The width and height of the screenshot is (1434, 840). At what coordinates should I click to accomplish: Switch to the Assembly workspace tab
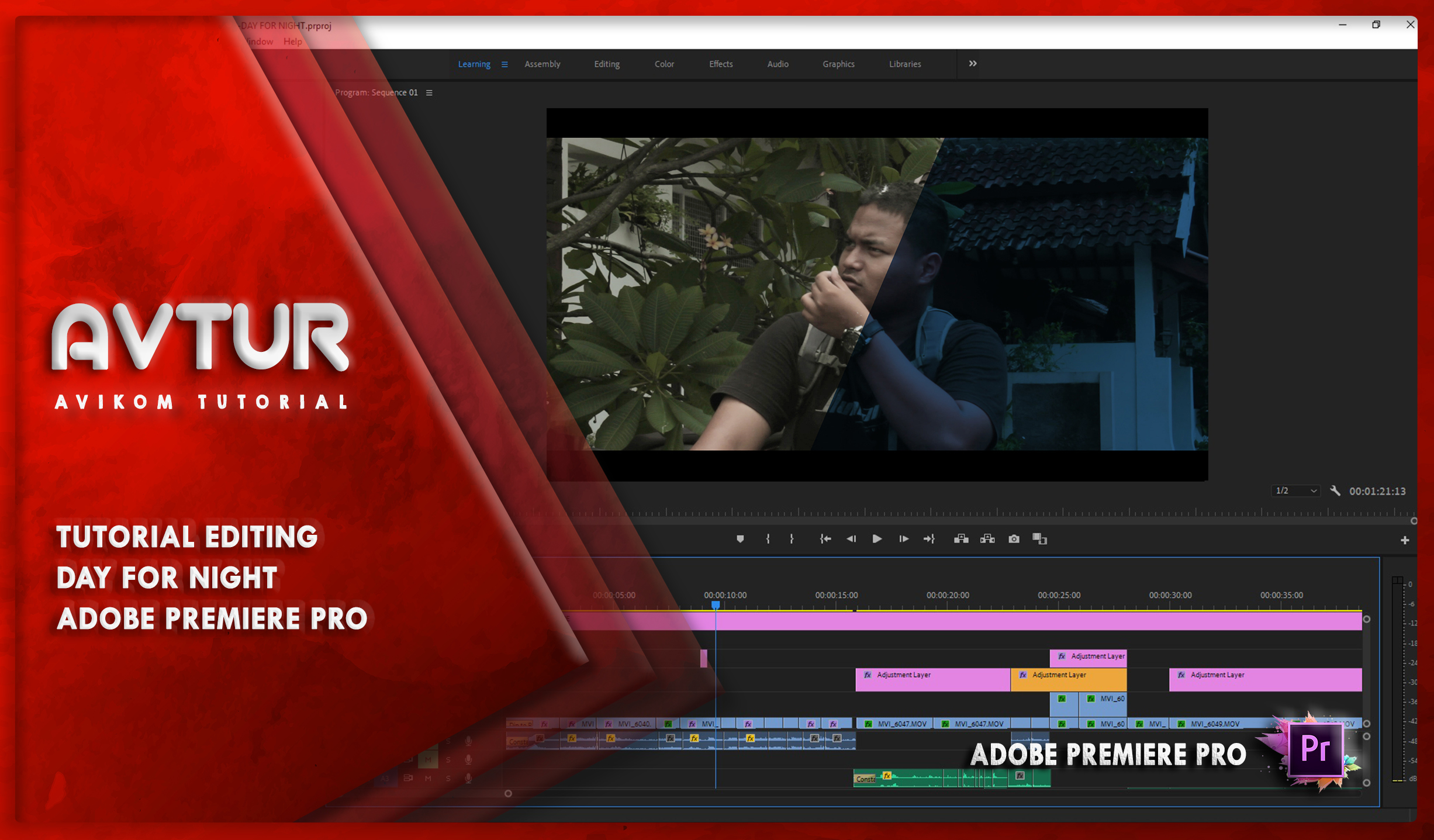click(542, 64)
